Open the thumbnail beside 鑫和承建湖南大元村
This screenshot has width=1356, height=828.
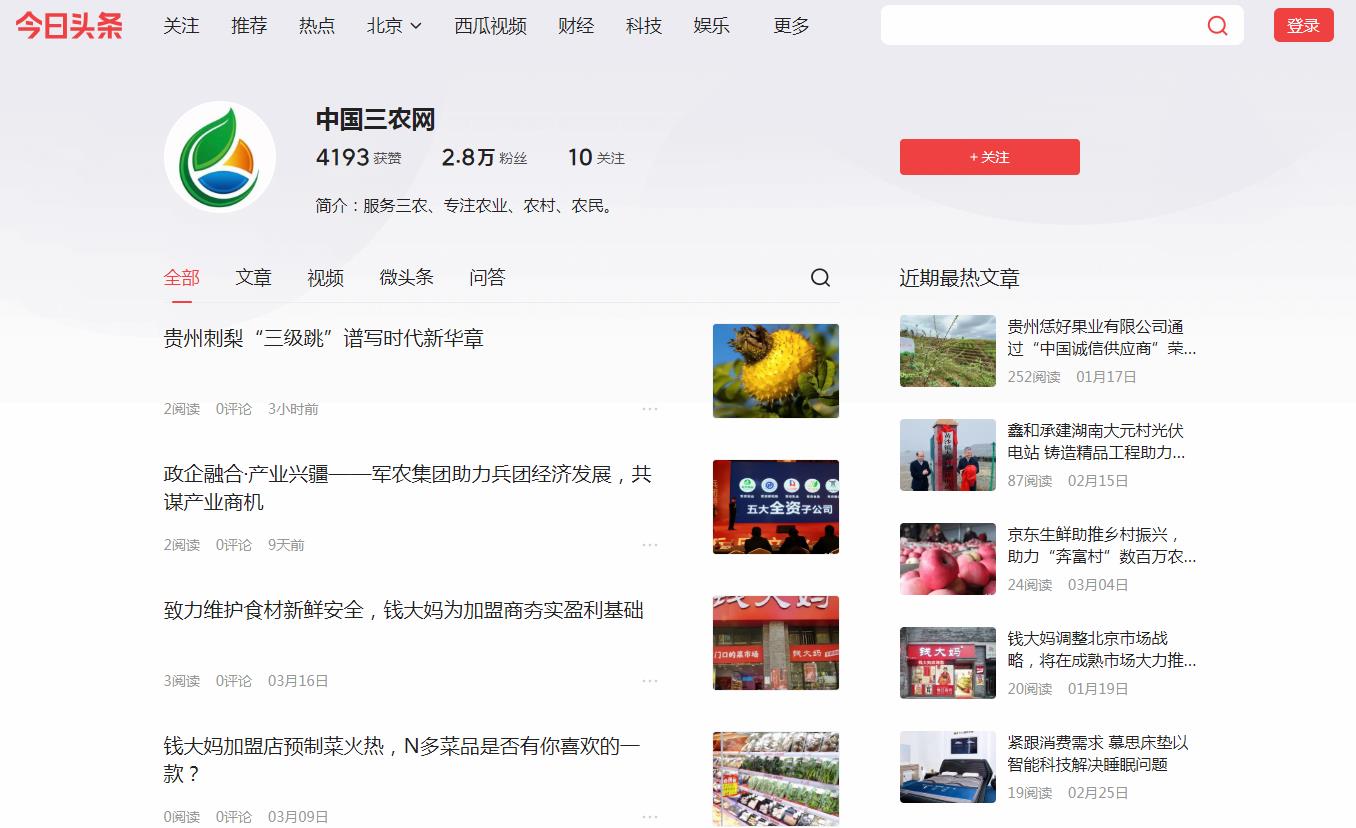(x=948, y=455)
